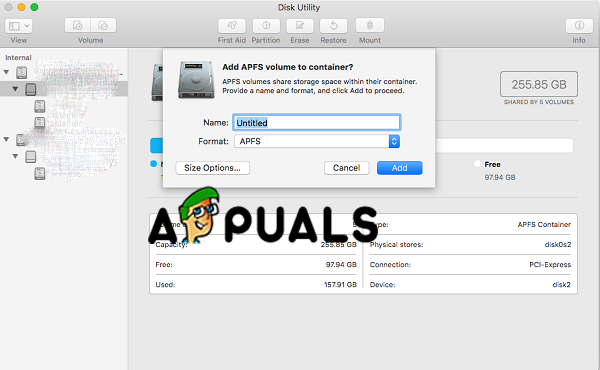Click the 'APFS Container' type value

click(x=544, y=225)
